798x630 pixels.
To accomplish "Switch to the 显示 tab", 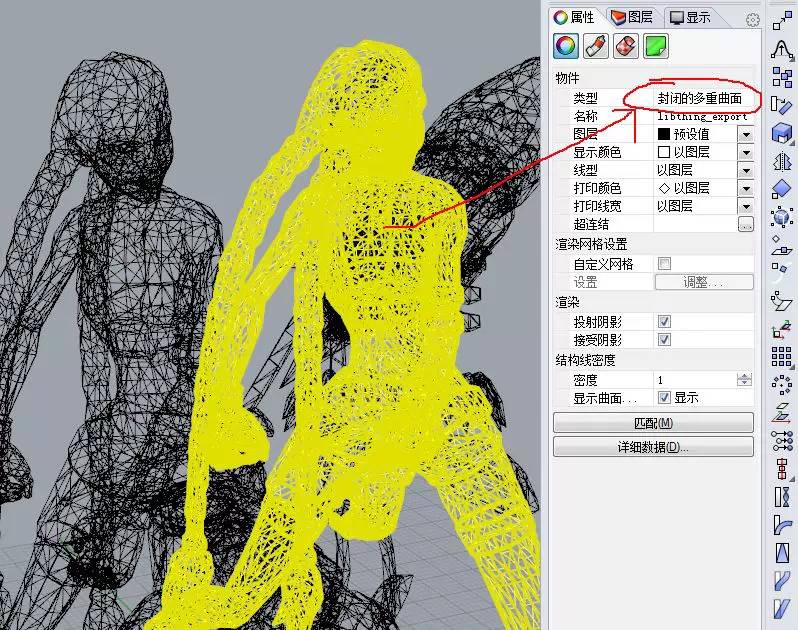I will click(690, 17).
